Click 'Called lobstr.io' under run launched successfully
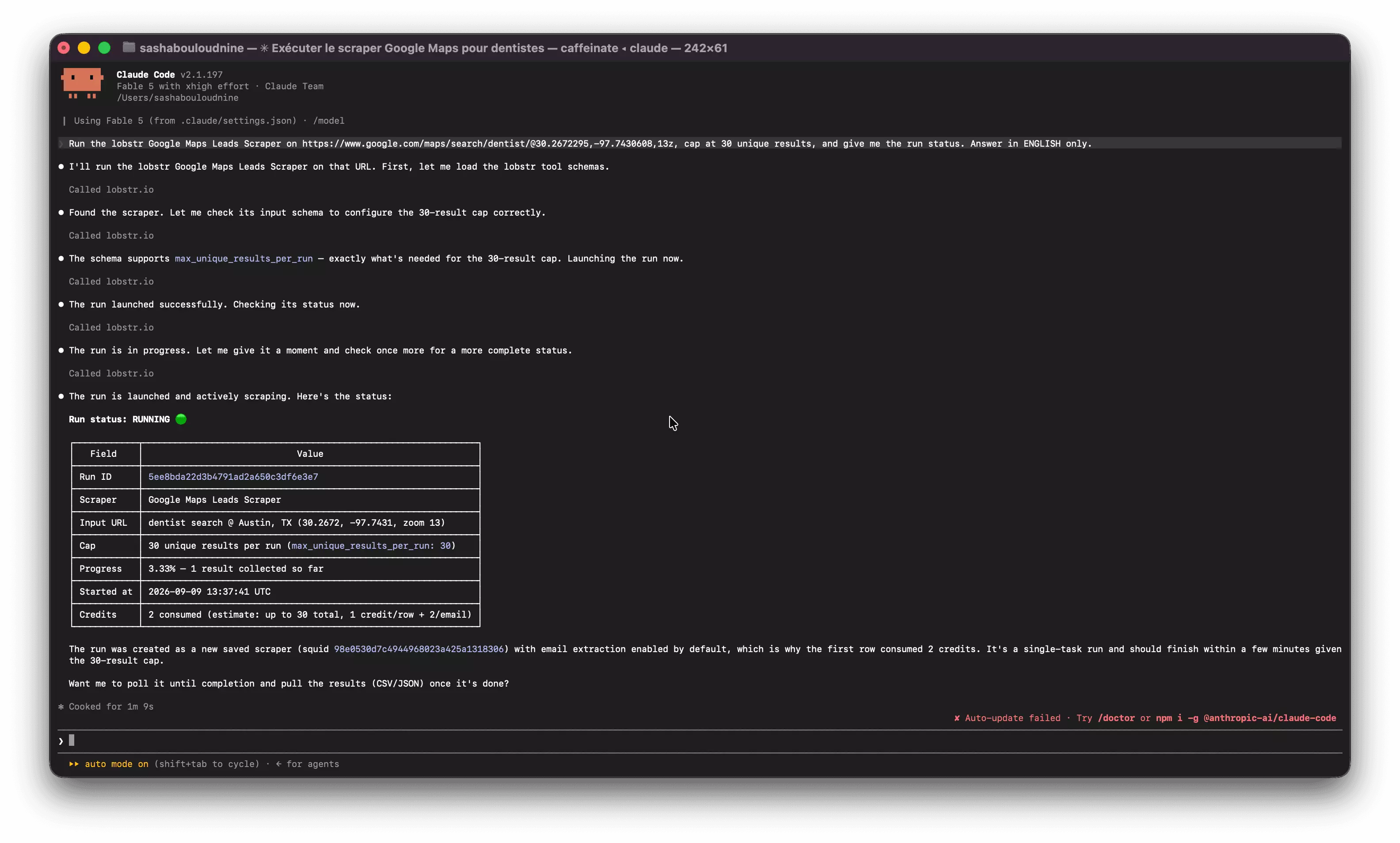This screenshot has width=1400, height=843. [x=111, y=328]
